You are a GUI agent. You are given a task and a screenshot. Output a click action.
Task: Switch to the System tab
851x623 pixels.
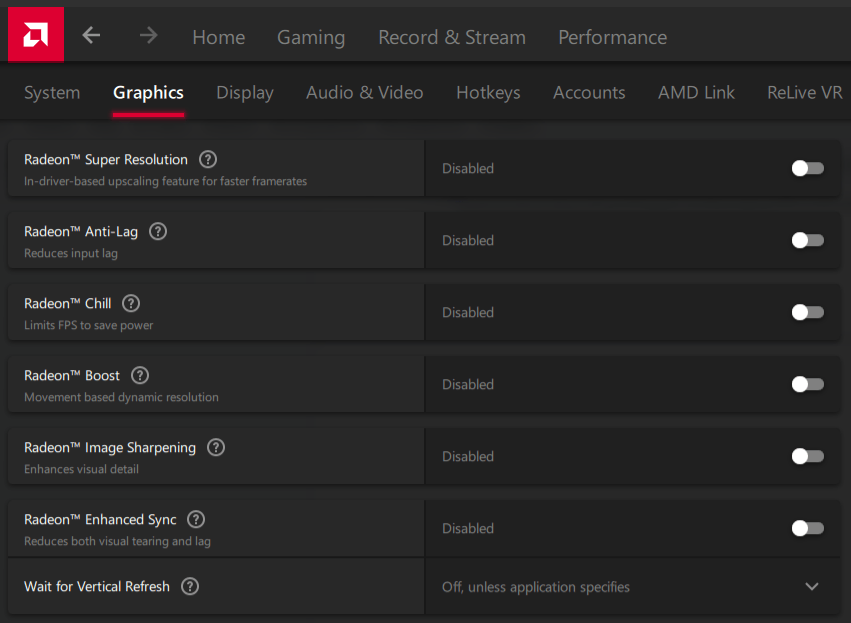click(x=52, y=93)
